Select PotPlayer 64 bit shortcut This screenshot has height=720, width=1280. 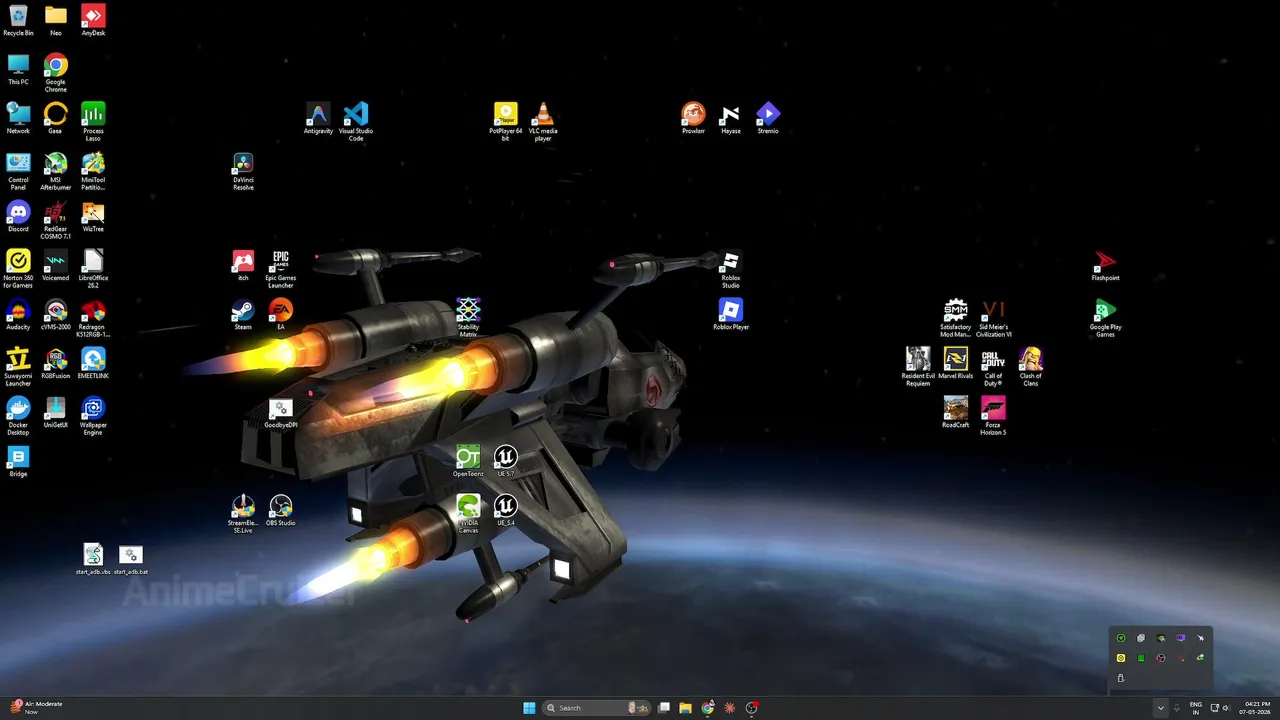pyautogui.click(x=505, y=121)
